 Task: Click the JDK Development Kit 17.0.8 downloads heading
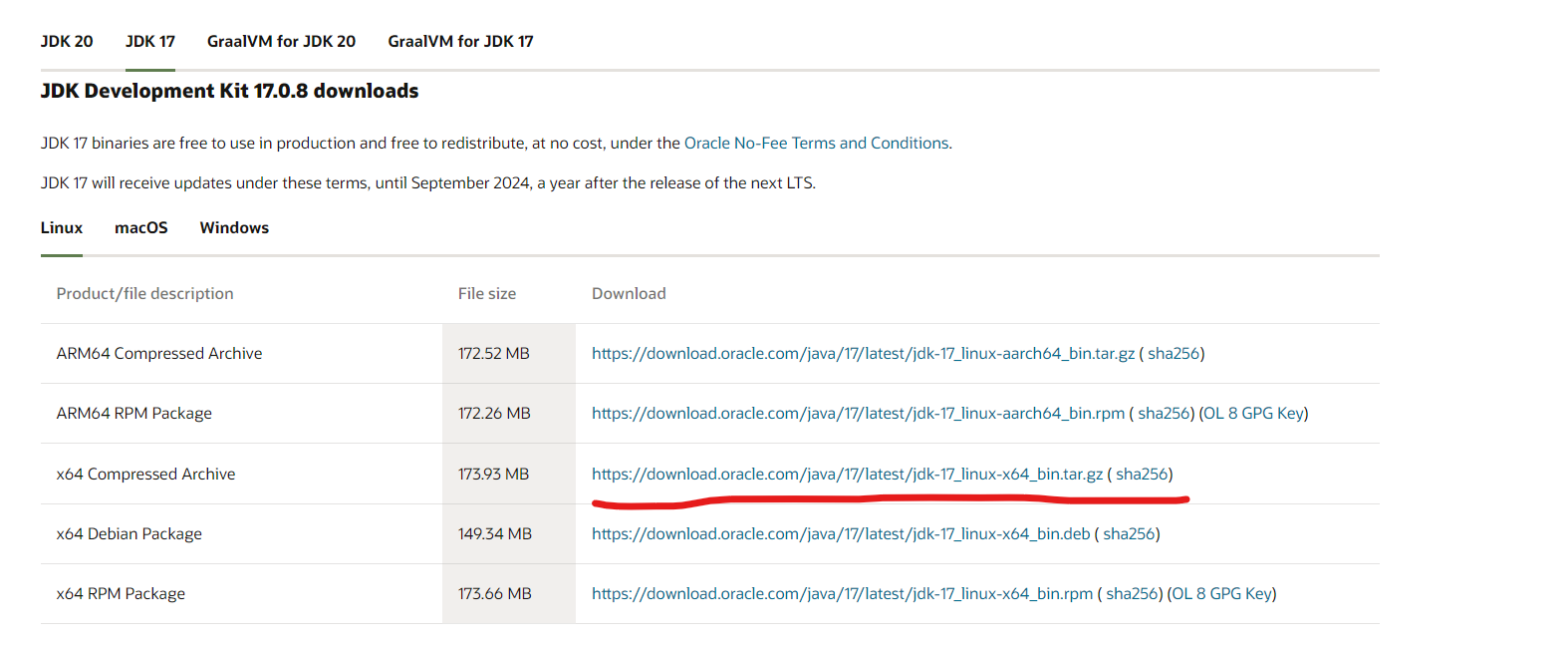(229, 91)
